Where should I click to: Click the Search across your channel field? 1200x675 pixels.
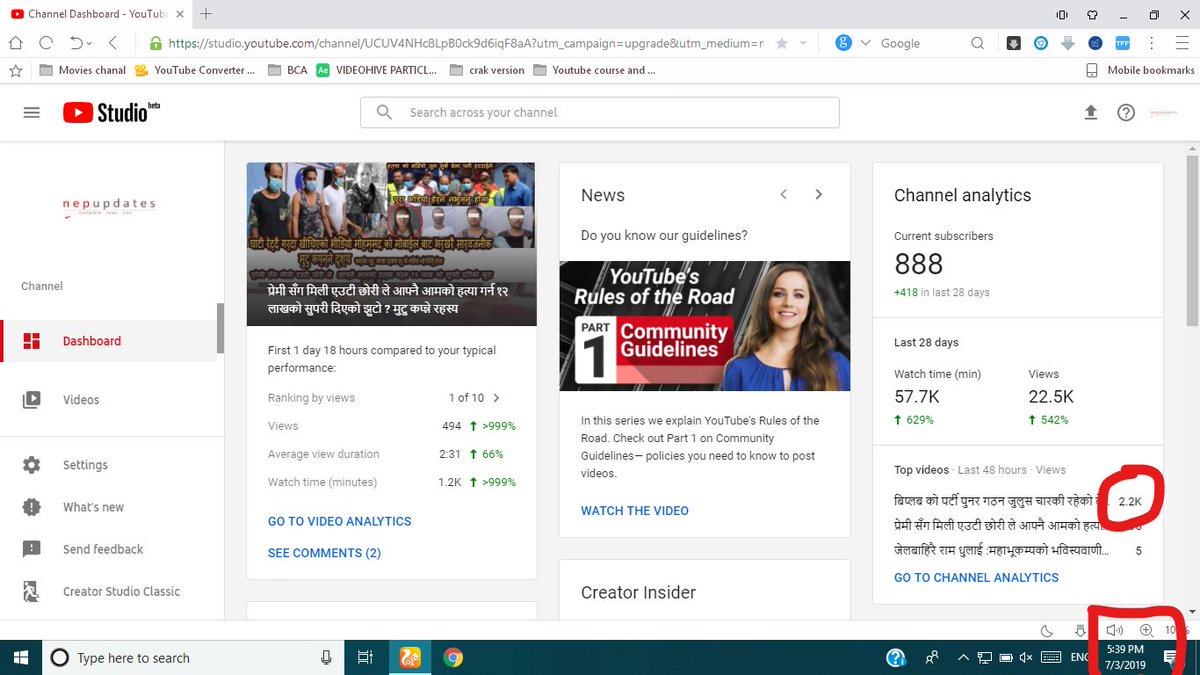point(600,113)
